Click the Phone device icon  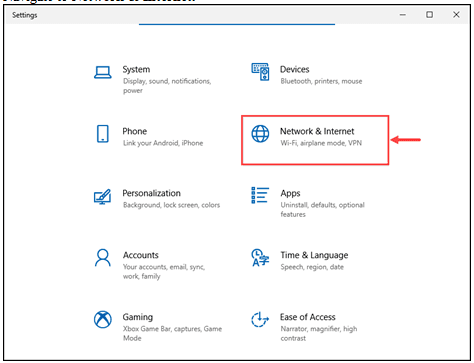click(x=103, y=134)
